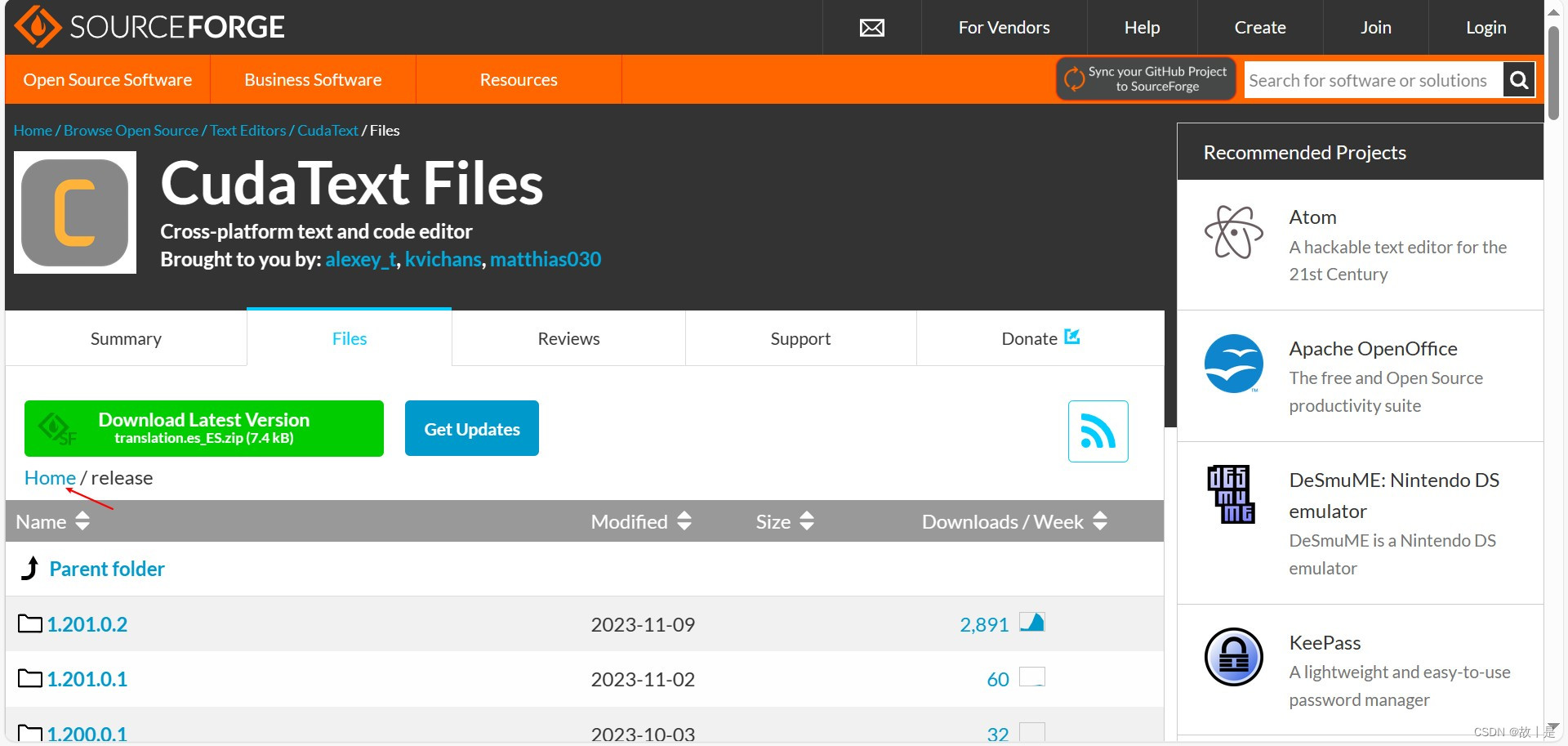Screen dimensions: 1568x746
Task: Open the 1.201.0.2 folder icon
Action: (30, 624)
